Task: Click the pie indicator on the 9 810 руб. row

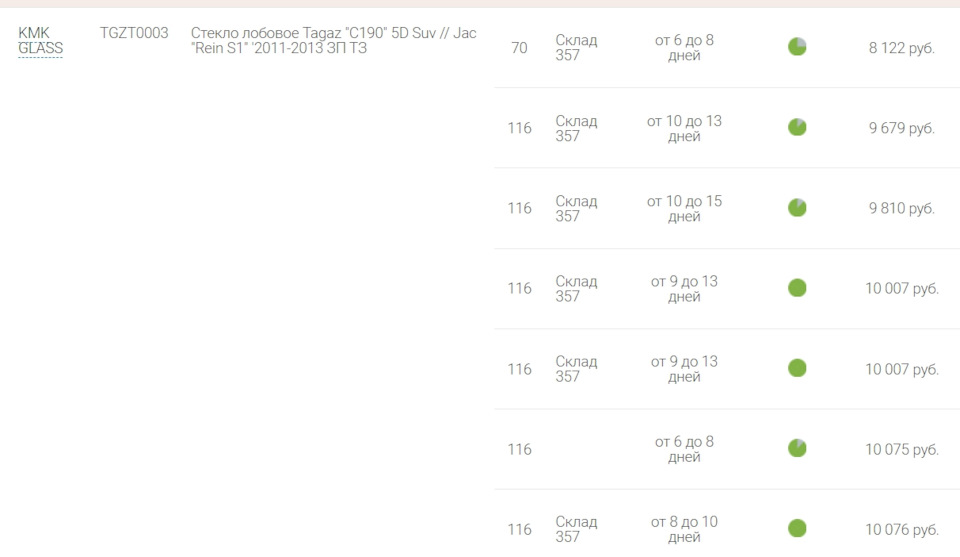Action: click(797, 207)
